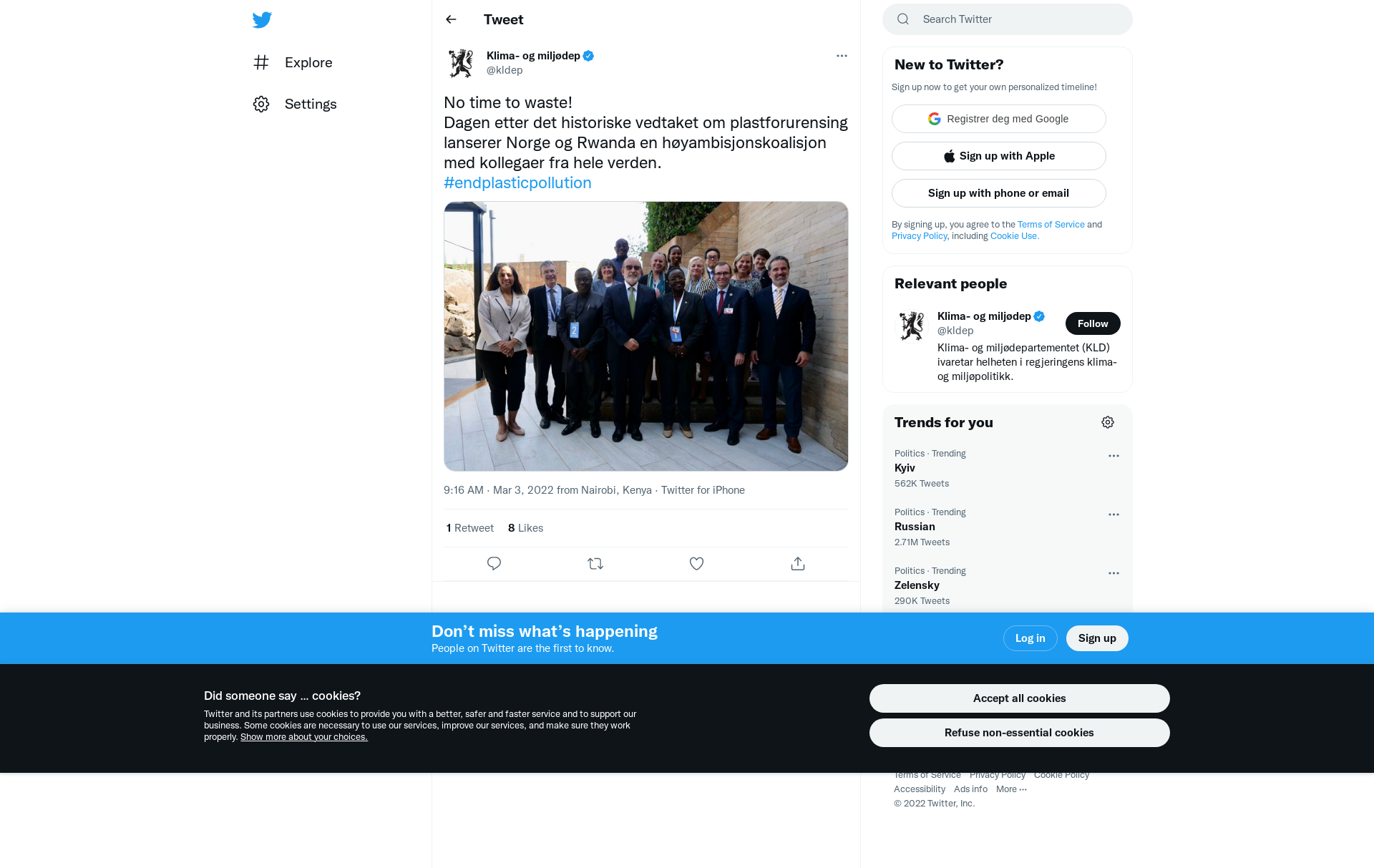Open Settings in the sidebar

tap(310, 104)
